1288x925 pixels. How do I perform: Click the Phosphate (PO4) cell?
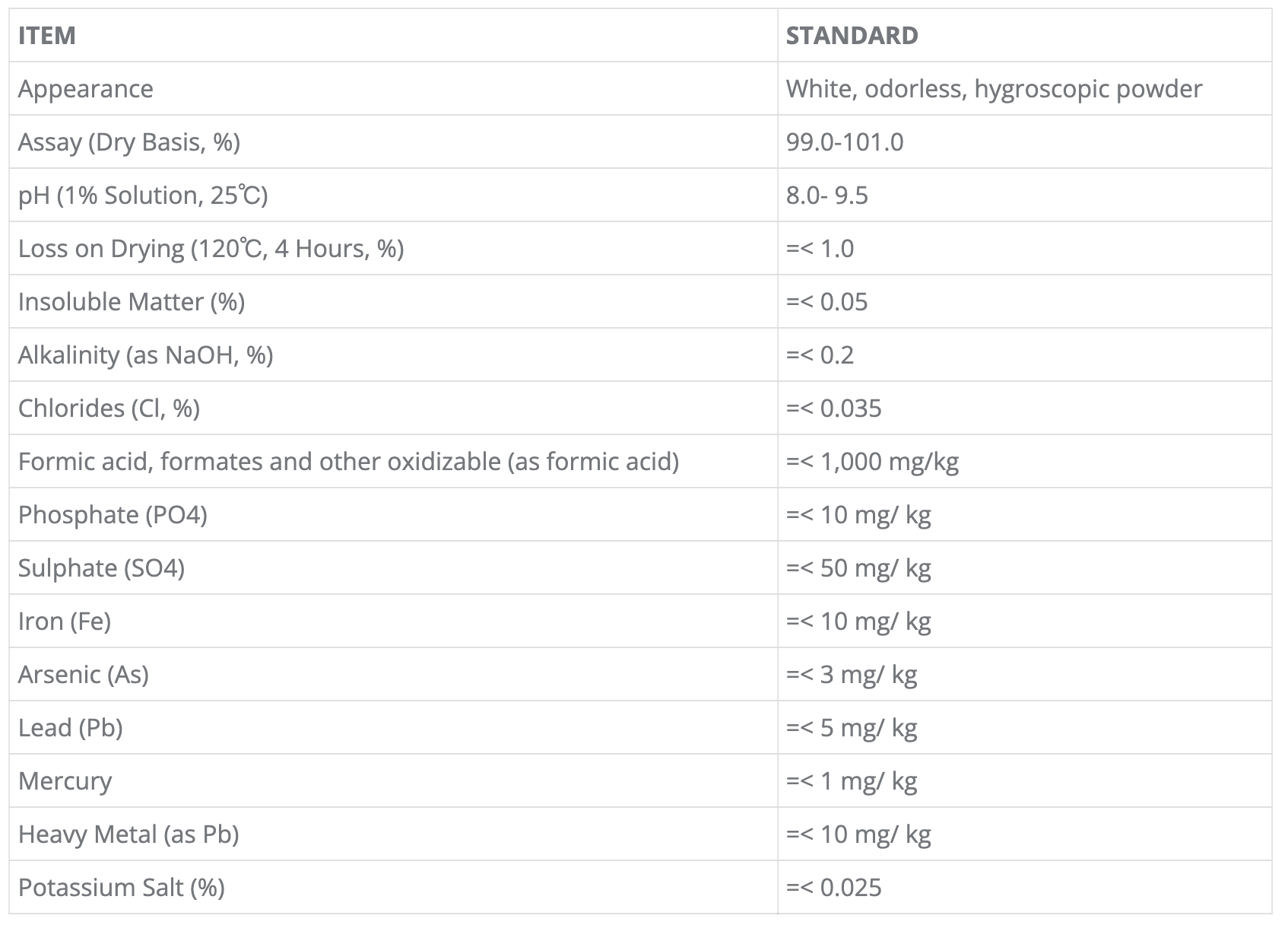(113, 515)
